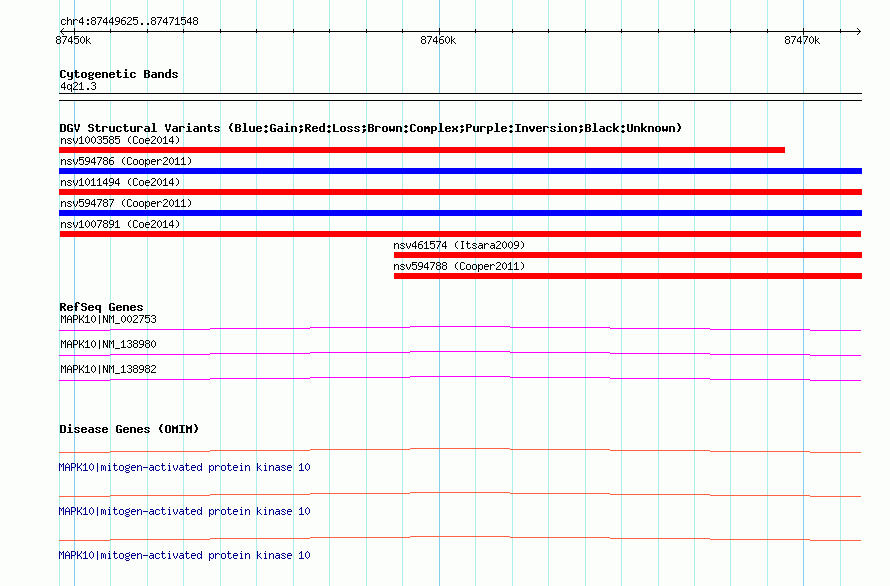Open the nsv1007891 (Coe2014) label

click(x=120, y=224)
